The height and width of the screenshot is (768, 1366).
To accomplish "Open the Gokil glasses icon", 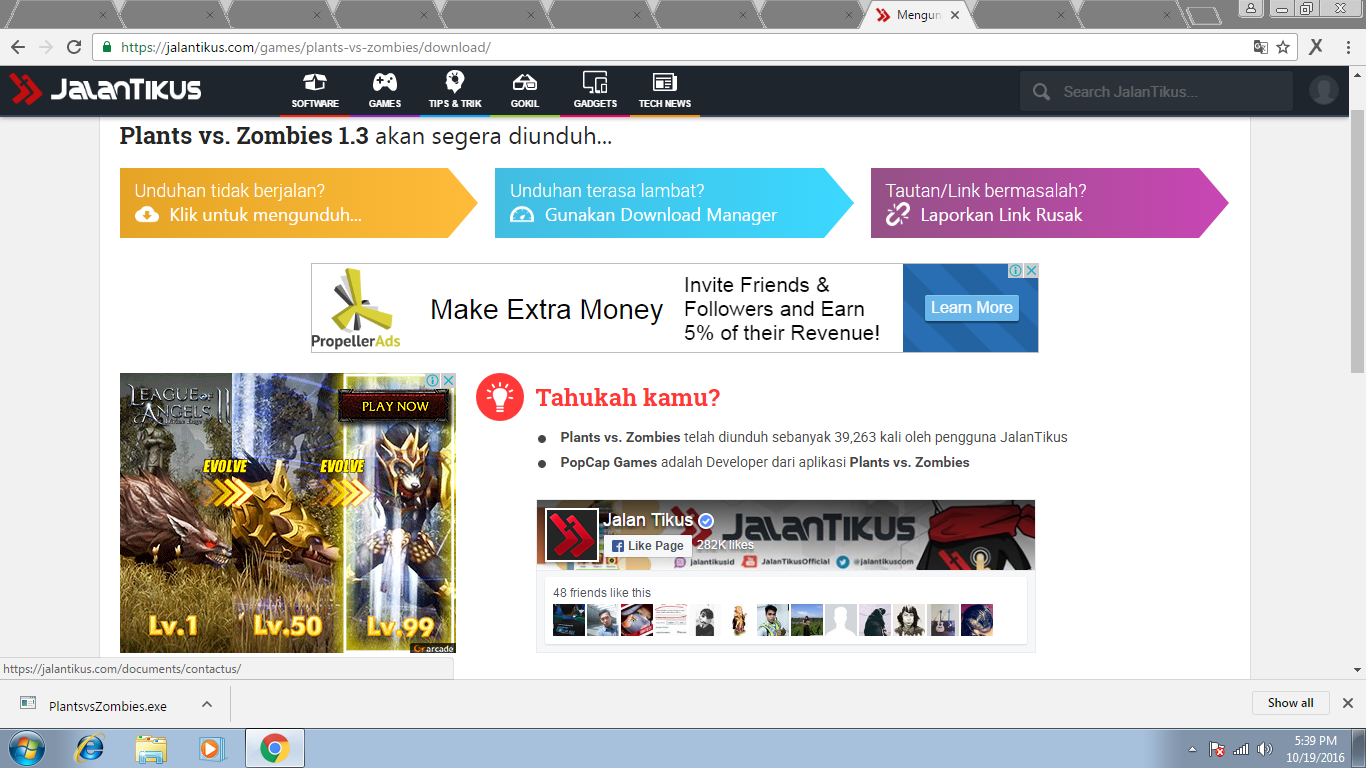I will (524, 82).
